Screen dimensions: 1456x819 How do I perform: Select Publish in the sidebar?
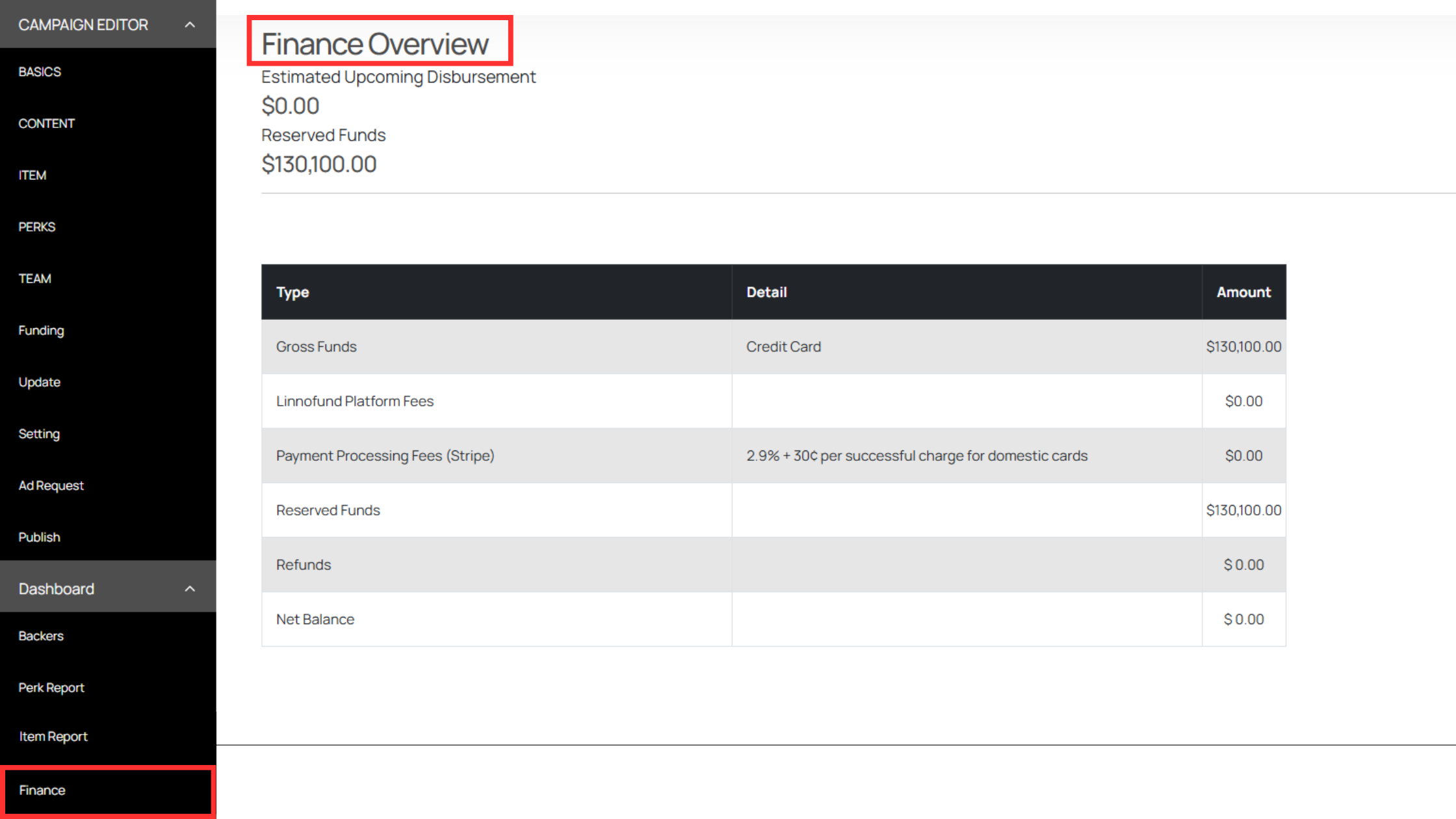[39, 538]
